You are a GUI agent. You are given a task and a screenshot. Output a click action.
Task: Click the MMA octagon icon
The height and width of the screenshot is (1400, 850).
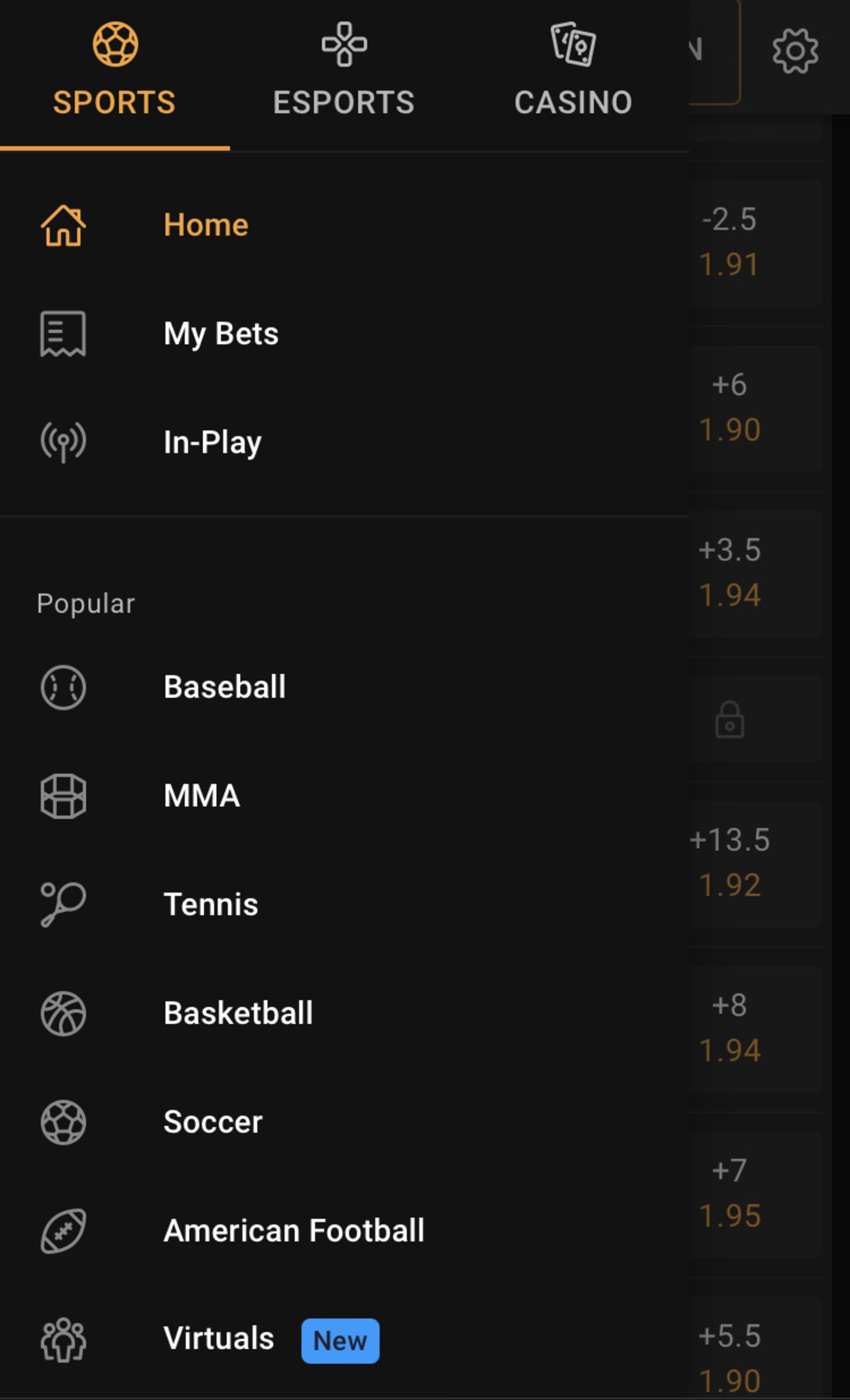63,796
